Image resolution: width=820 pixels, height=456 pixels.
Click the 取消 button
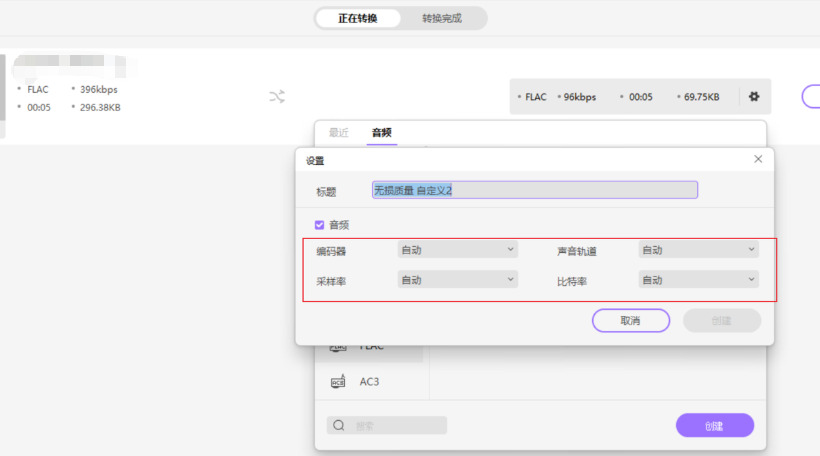click(630, 321)
